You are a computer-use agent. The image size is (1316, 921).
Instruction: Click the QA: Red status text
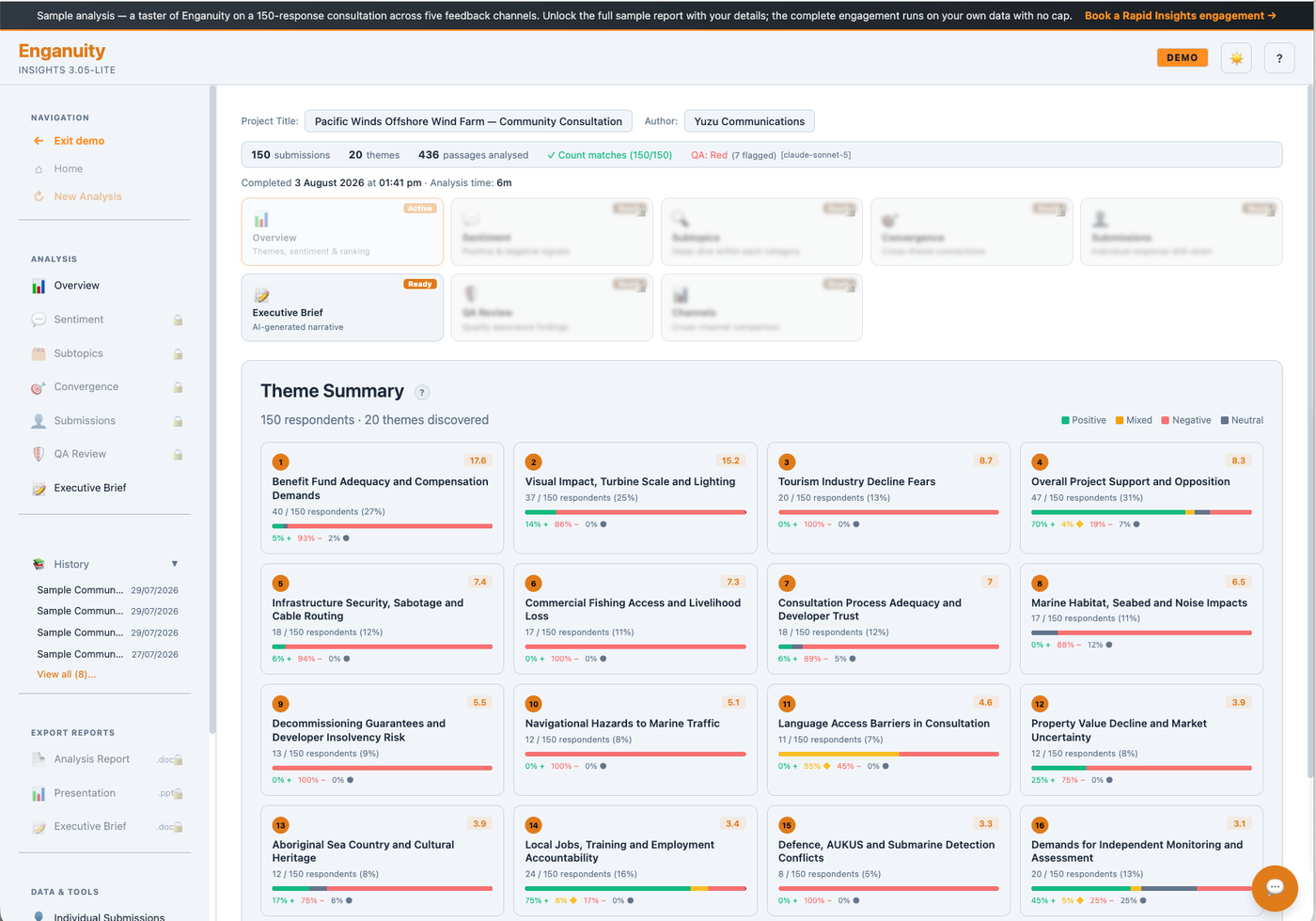pyautogui.click(x=709, y=155)
